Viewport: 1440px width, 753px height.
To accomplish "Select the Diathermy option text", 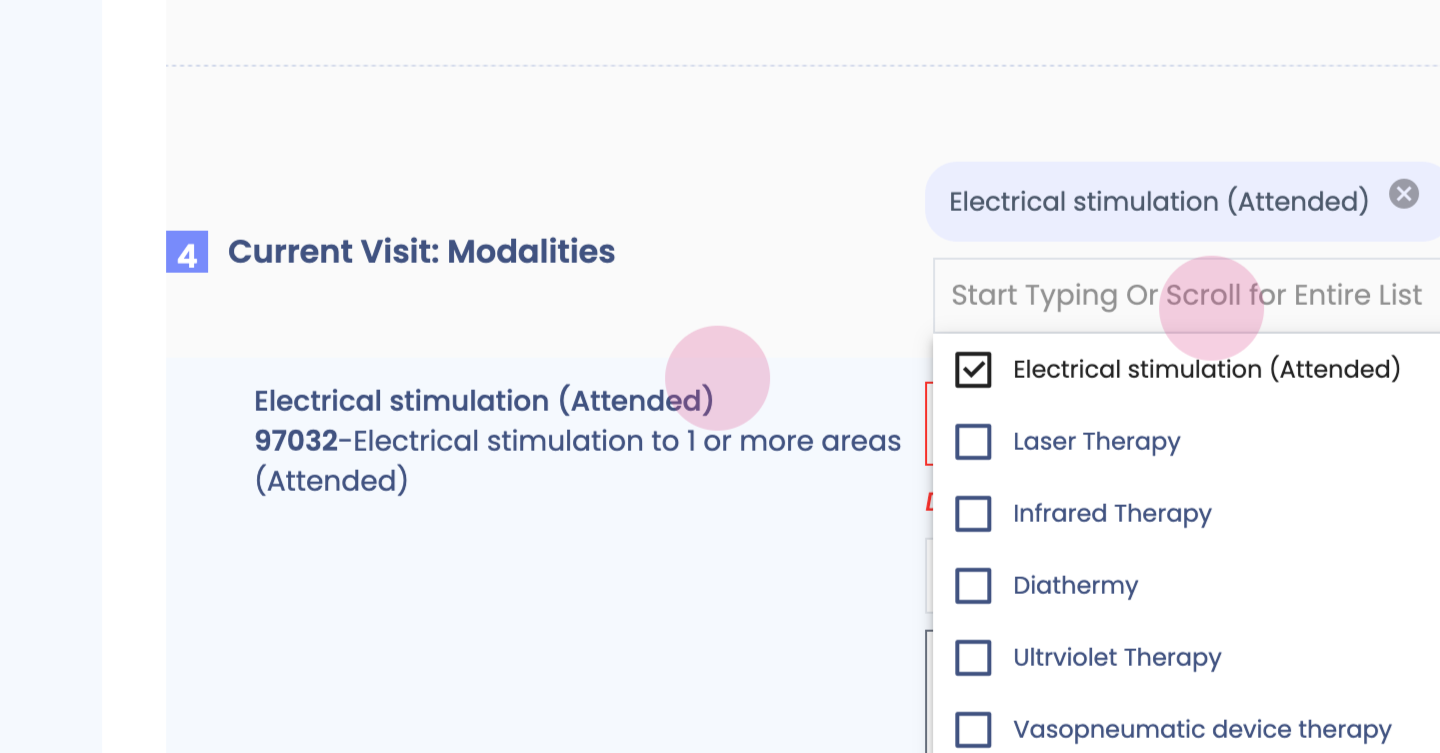I will pos(1075,586).
